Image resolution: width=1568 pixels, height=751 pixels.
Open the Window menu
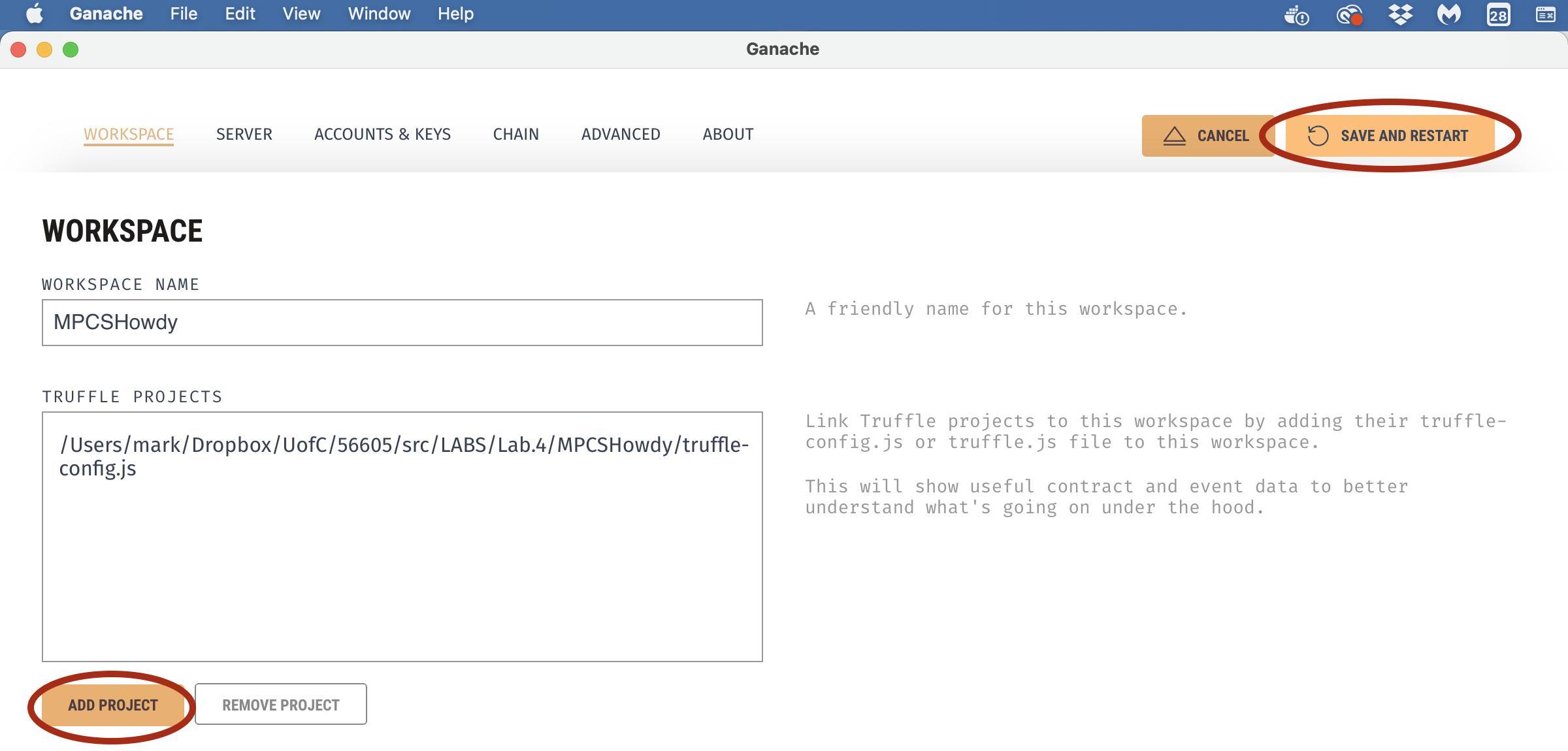(x=379, y=14)
